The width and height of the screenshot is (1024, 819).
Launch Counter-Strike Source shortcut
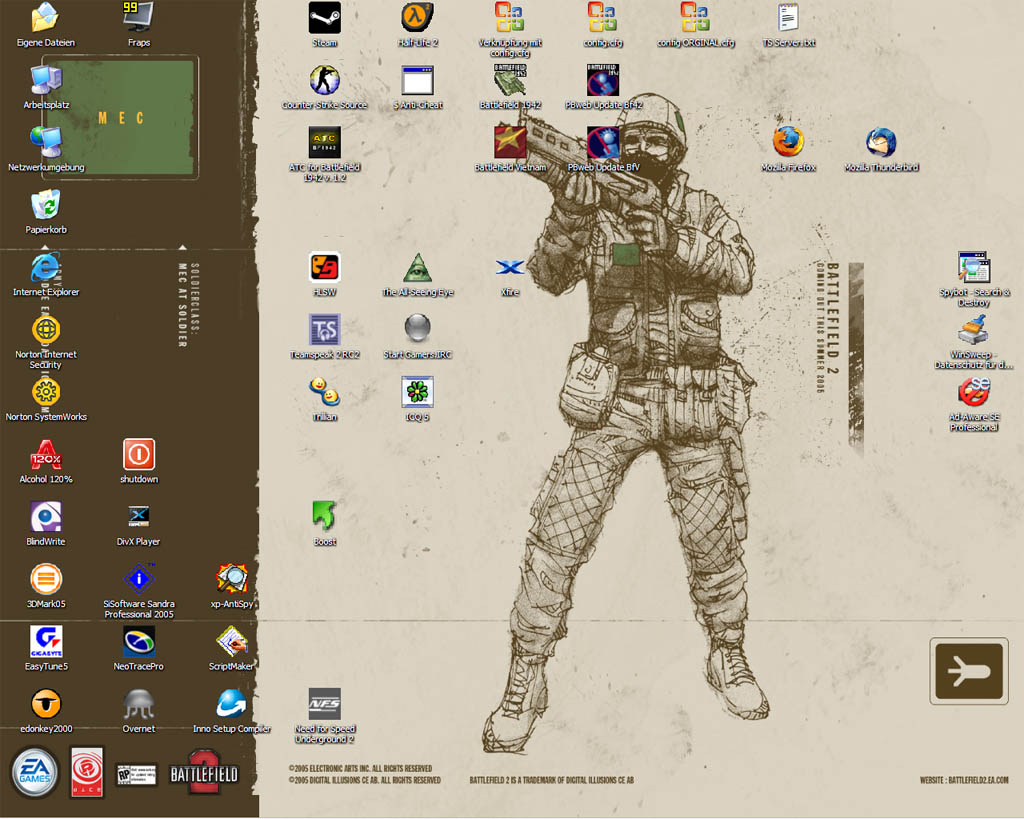(325, 80)
